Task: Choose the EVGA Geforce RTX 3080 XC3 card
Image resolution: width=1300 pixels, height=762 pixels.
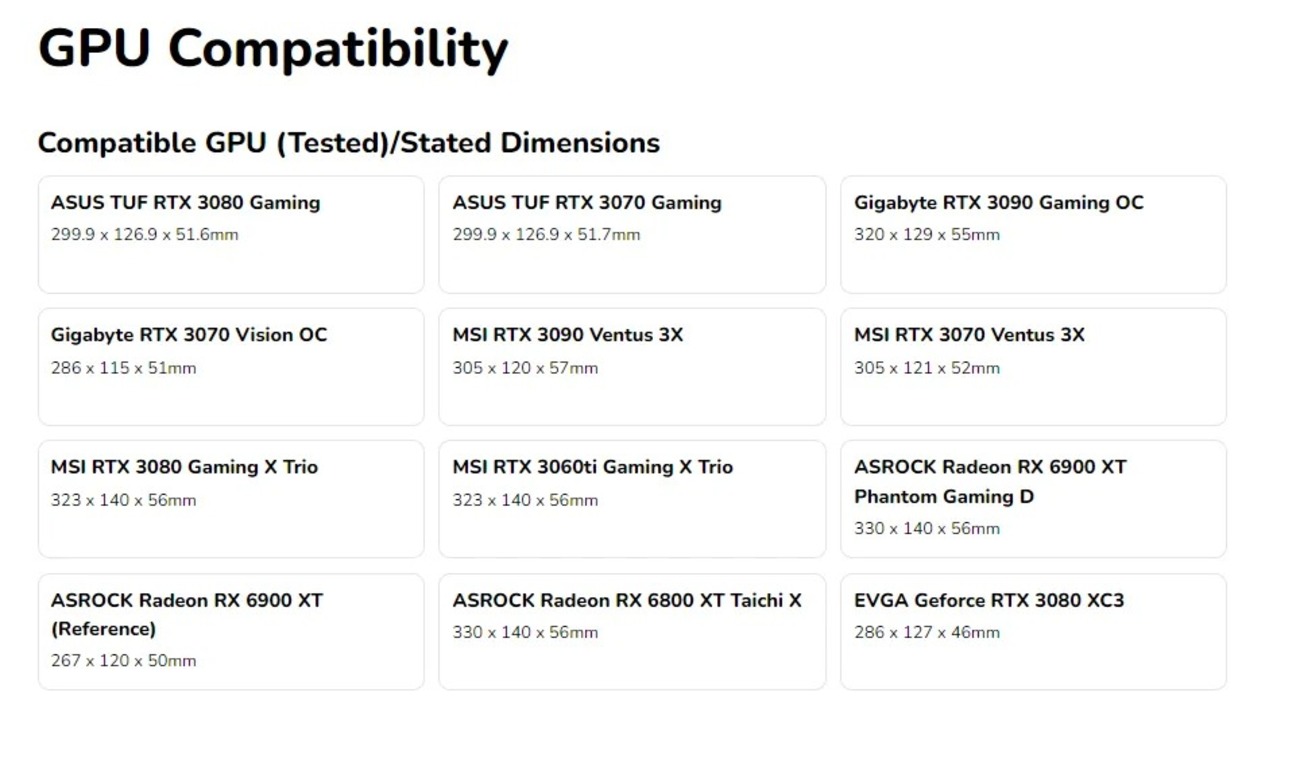Action: click(1033, 631)
